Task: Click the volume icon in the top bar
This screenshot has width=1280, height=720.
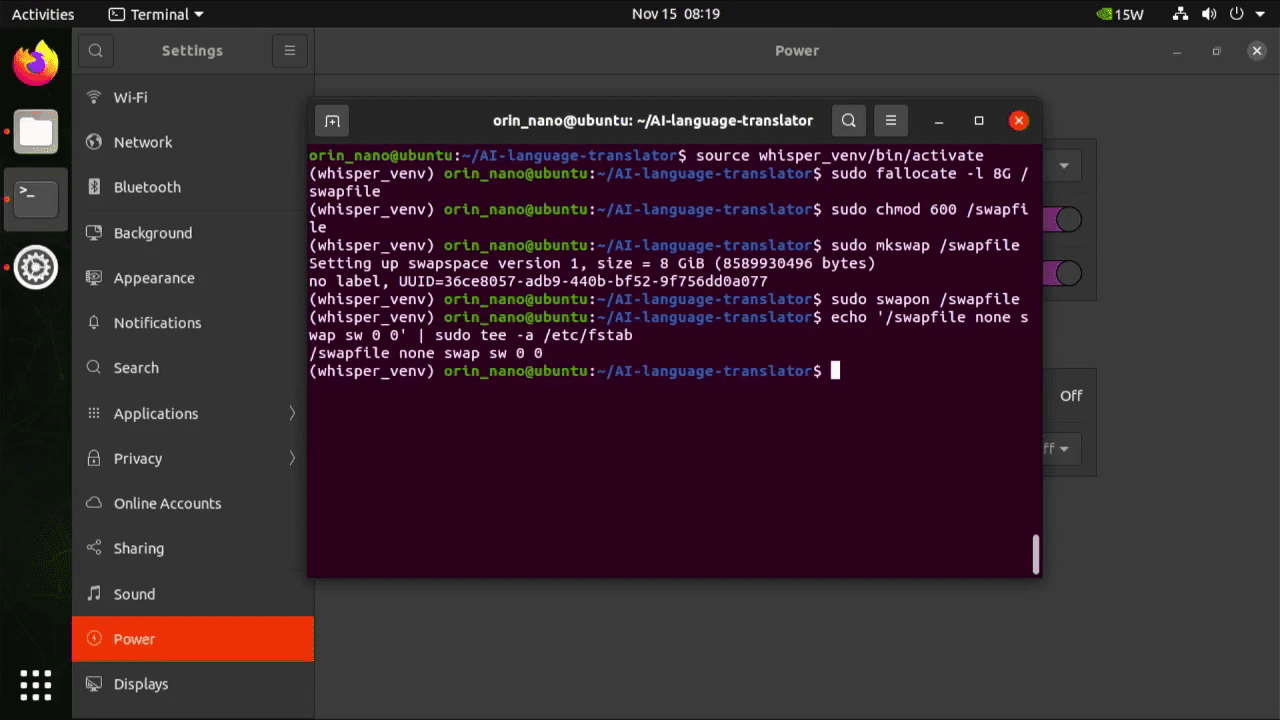Action: (x=1208, y=13)
